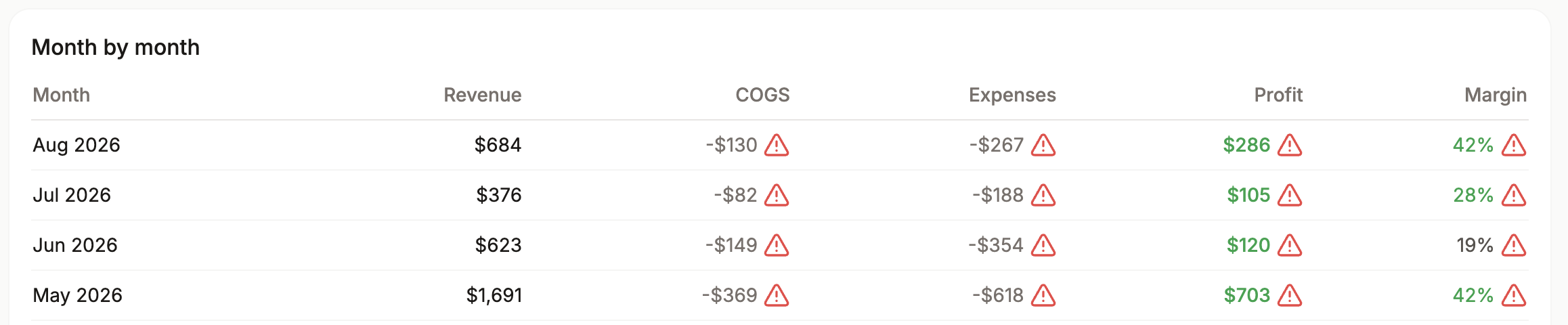The width and height of the screenshot is (1568, 325).
Task: Click the warning icon next to Jun 2026 COGS -$149
Action: tap(777, 245)
